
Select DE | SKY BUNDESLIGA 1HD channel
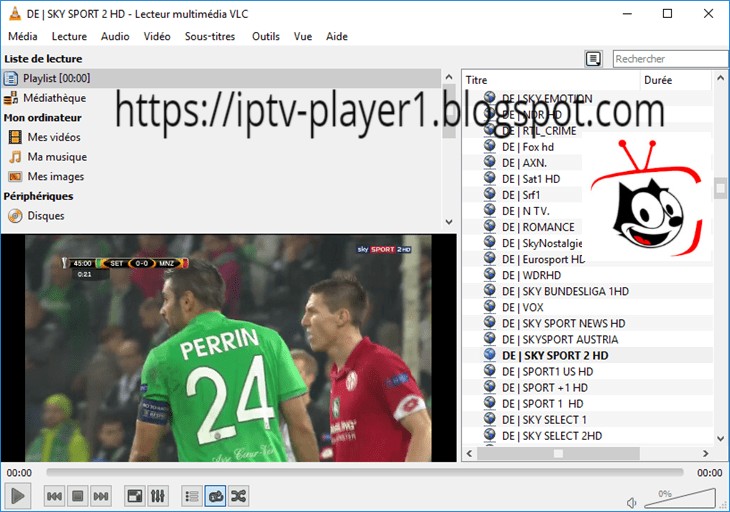(x=566, y=291)
